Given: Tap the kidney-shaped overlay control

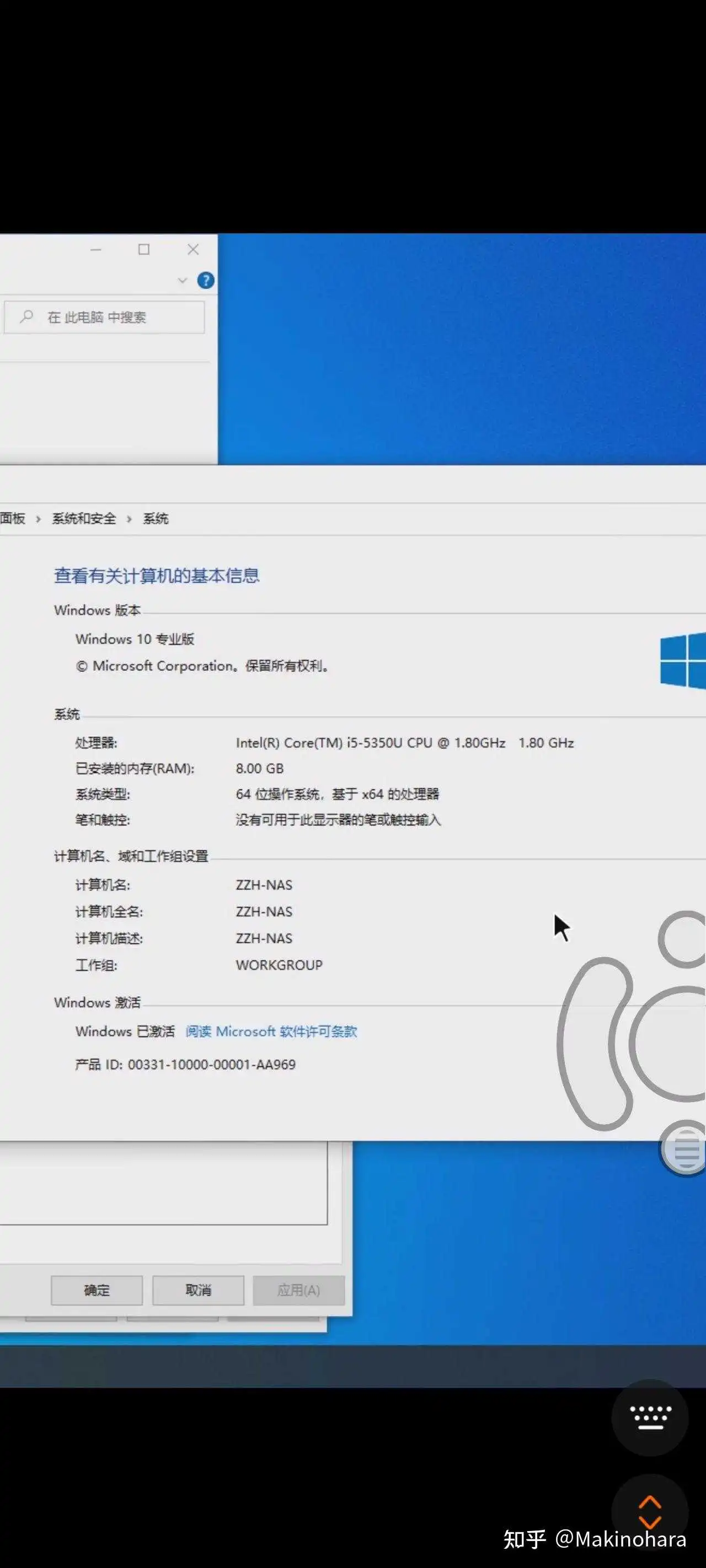Looking at the screenshot, I should pyautogui.click(x=596, y=1043).
